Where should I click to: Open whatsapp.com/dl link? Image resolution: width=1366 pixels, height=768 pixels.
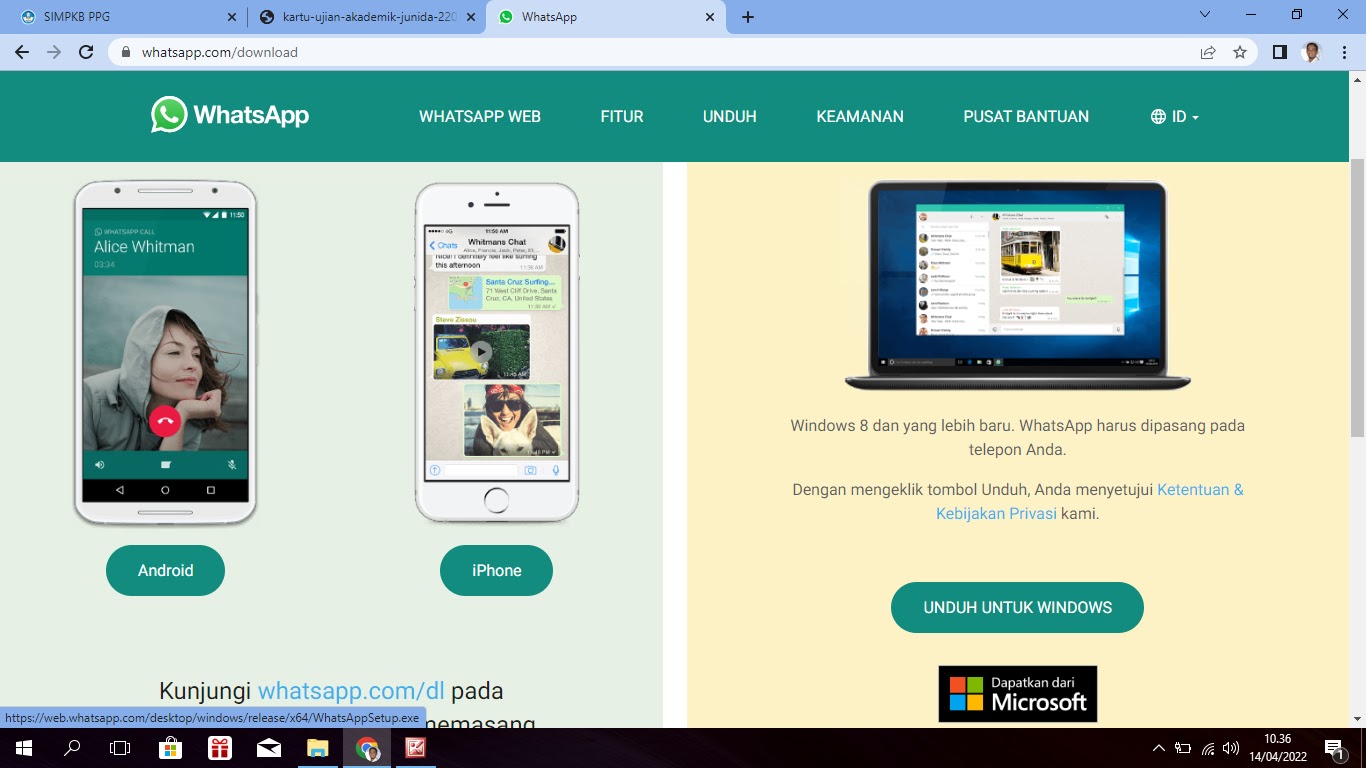pyautogui.click(x=351, y=691)
